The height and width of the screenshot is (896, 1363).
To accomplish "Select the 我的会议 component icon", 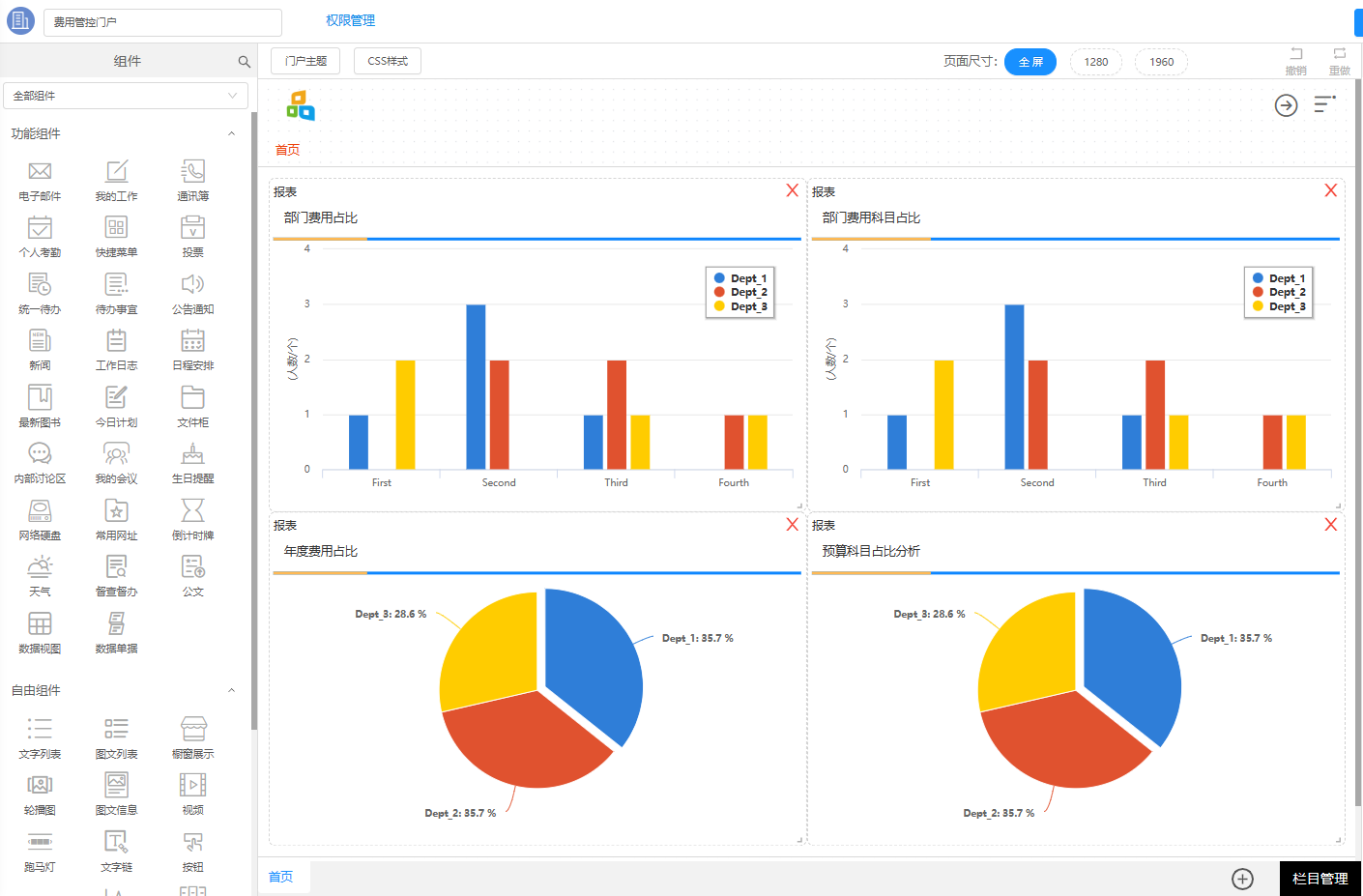I will tap(116, 453).
